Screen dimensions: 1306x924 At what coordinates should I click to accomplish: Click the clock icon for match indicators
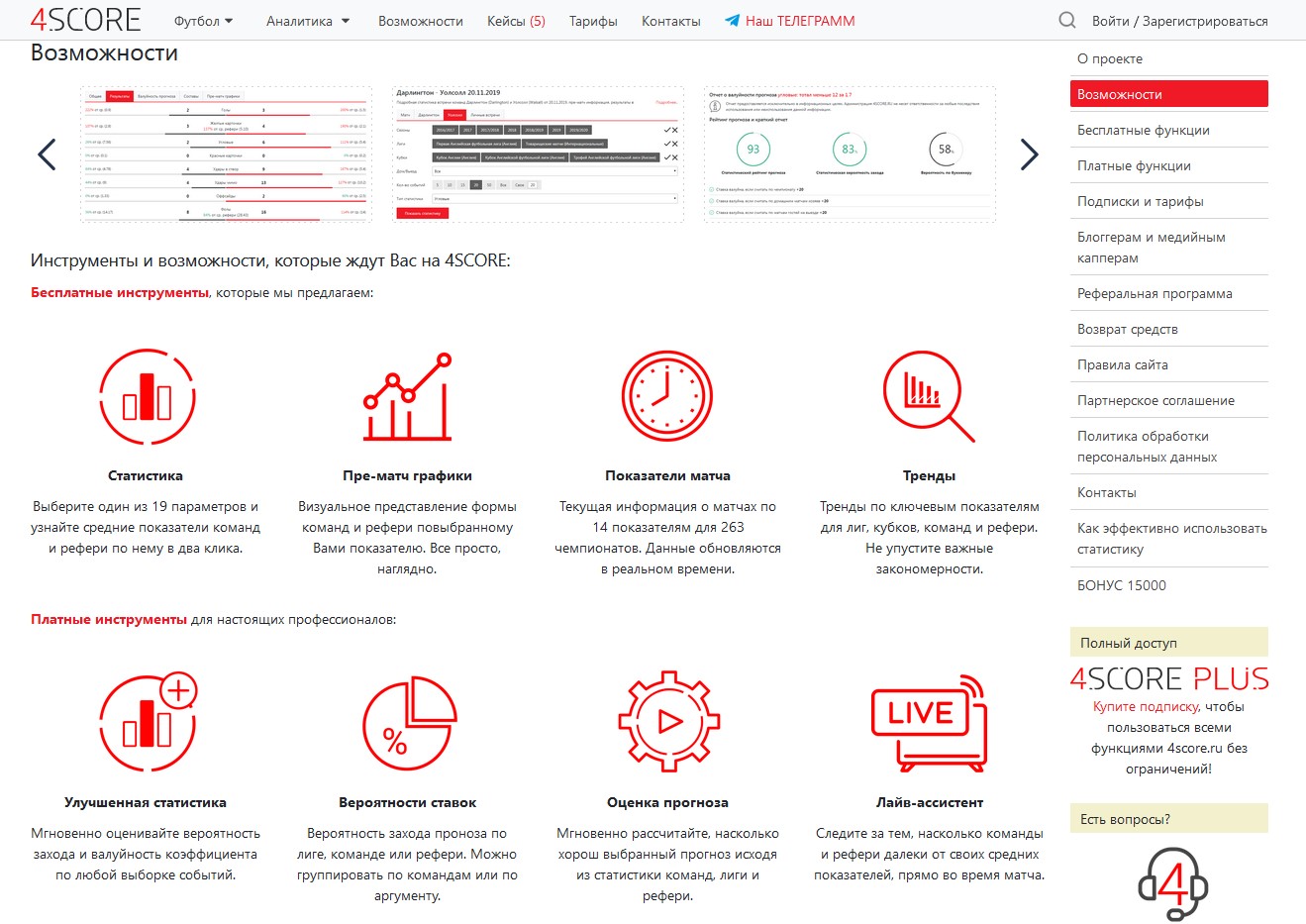click(667, 397)
